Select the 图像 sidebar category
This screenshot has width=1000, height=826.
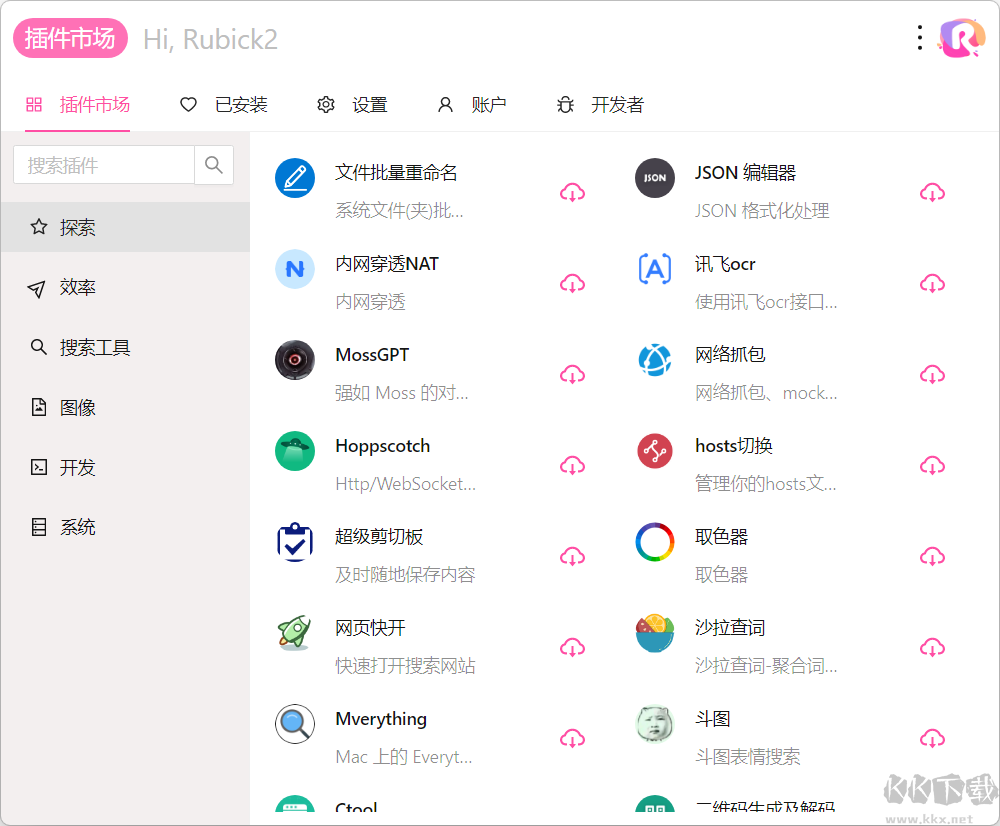click(x=126, y=408)
